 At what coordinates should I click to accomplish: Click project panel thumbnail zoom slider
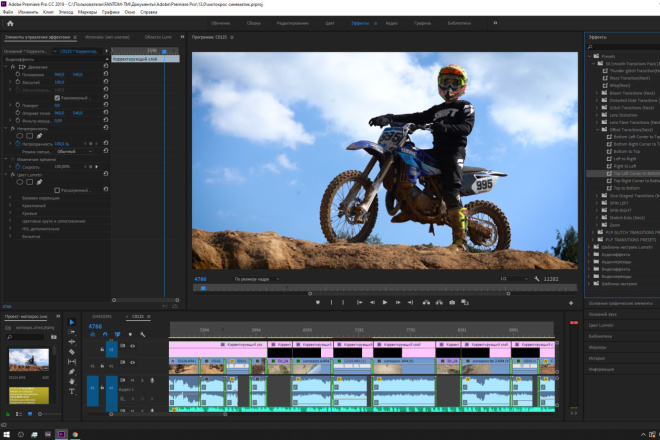[40, 414]
